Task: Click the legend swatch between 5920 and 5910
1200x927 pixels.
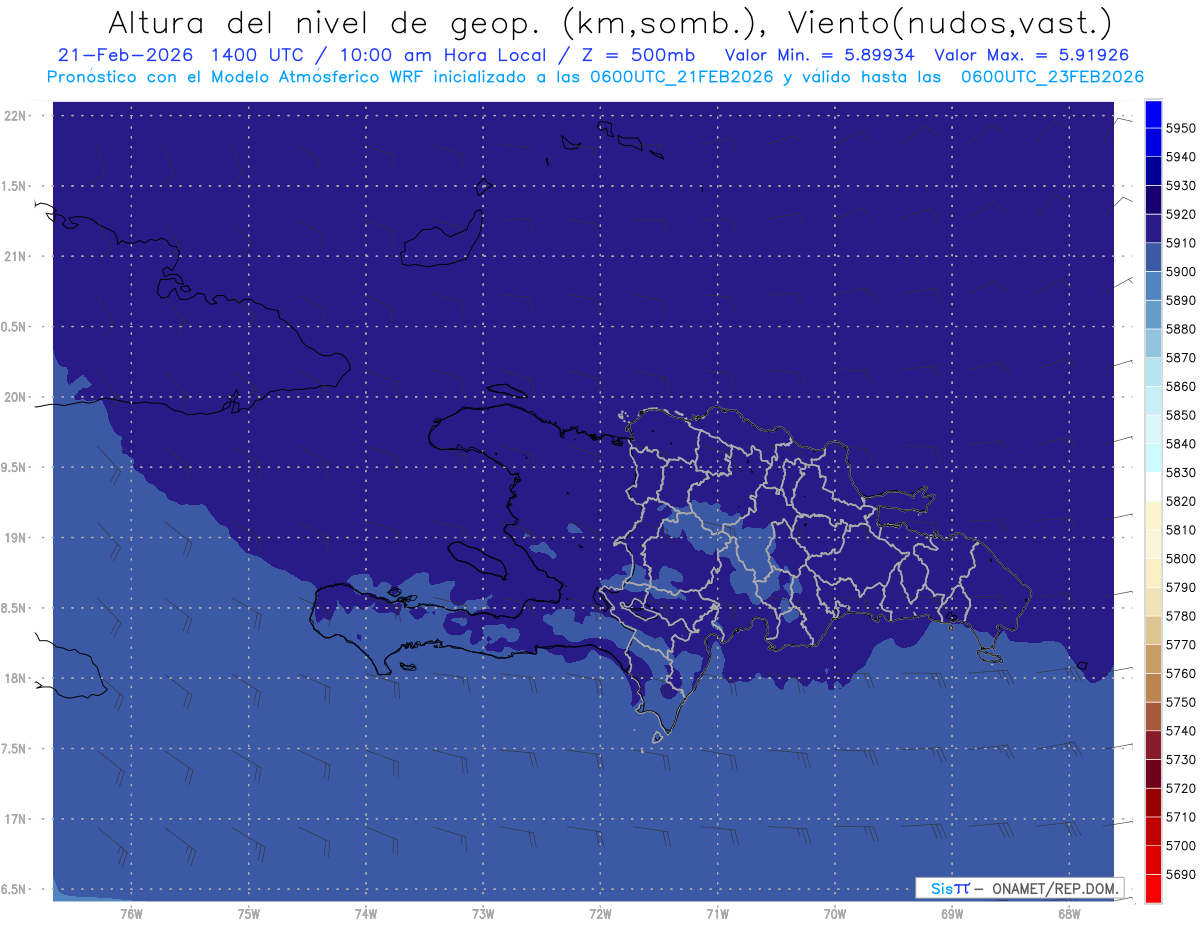Action: [x=1152, y=228]
